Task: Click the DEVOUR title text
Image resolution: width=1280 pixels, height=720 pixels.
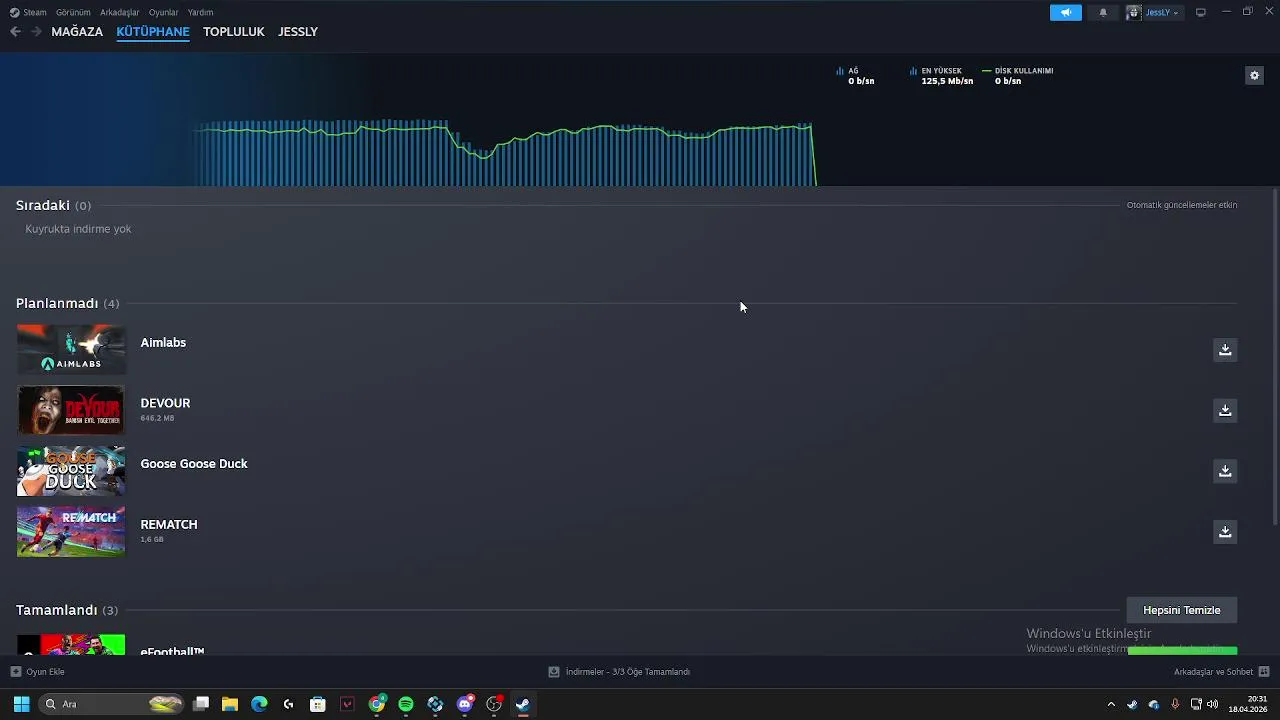Action: 165,403
